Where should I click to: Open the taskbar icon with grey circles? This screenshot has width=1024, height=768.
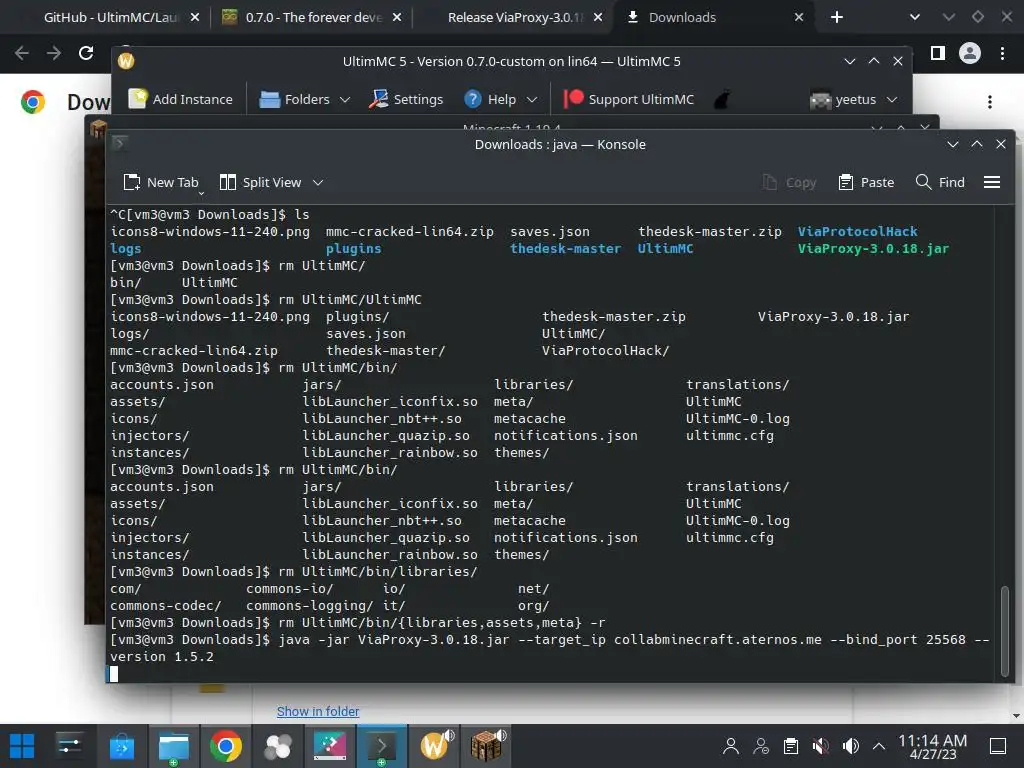pyautogui.click(x=278, y=746)
